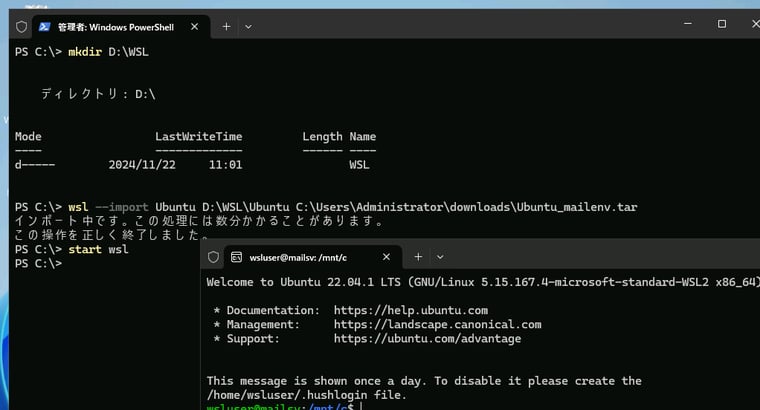The height and width of the screenshot is (410, 760).
Task: Click the '* Management:' label
Action: click(256, 324)
